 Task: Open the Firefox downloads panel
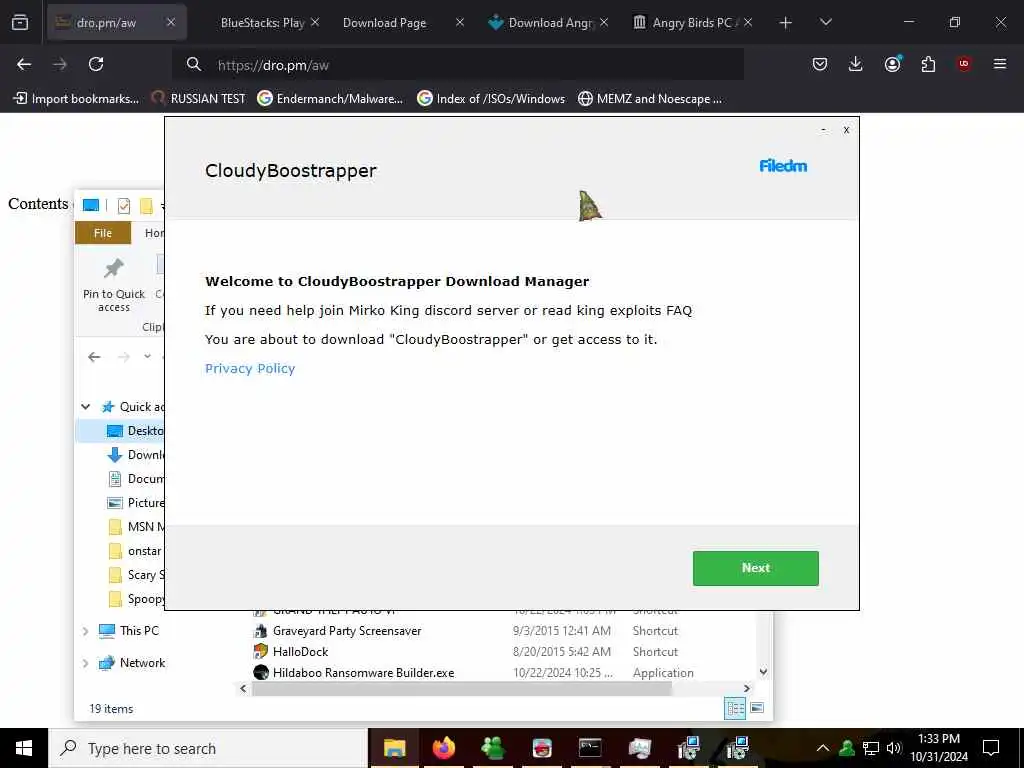(856, 64)
